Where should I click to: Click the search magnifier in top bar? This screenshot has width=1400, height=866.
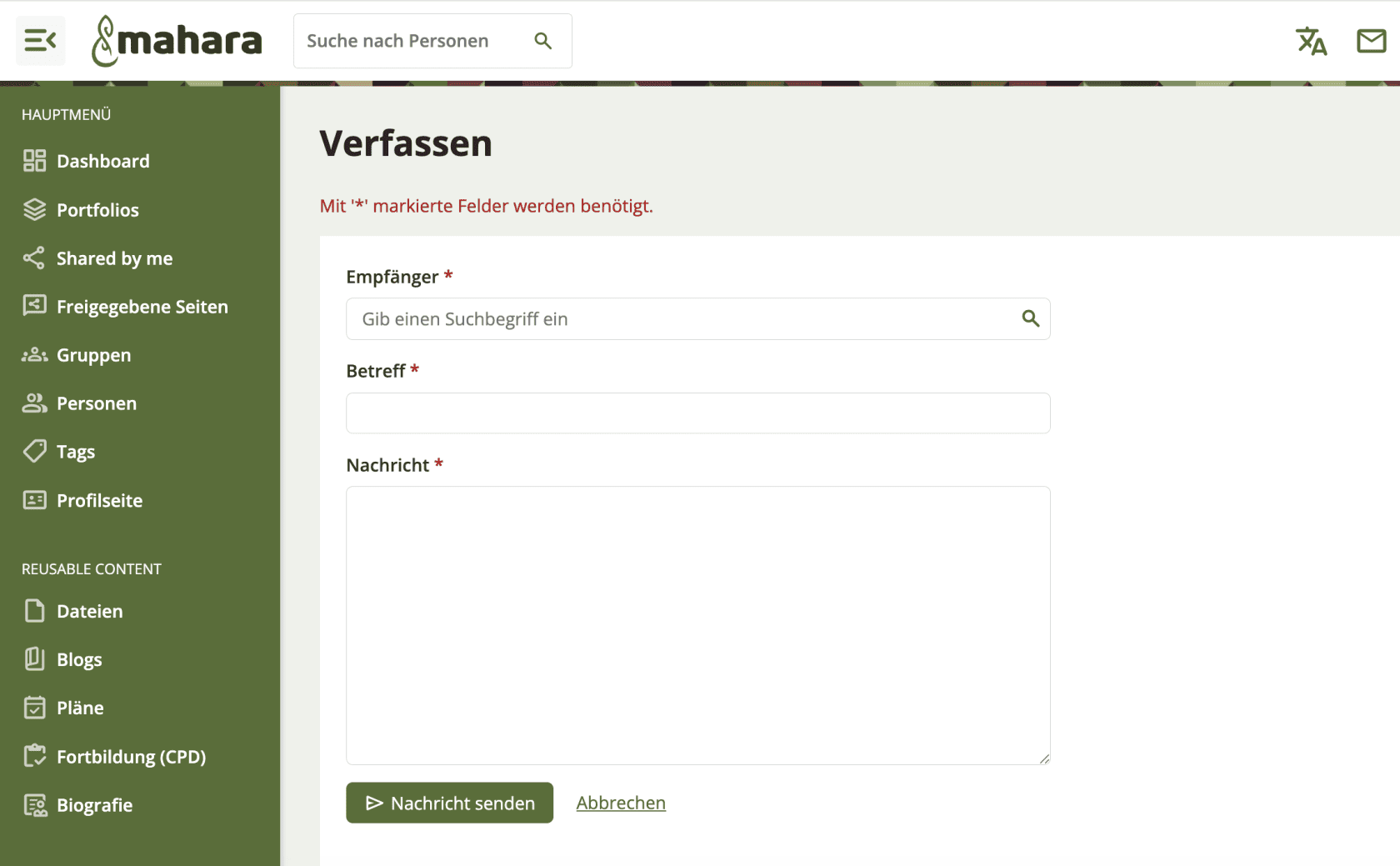[542, 41]
